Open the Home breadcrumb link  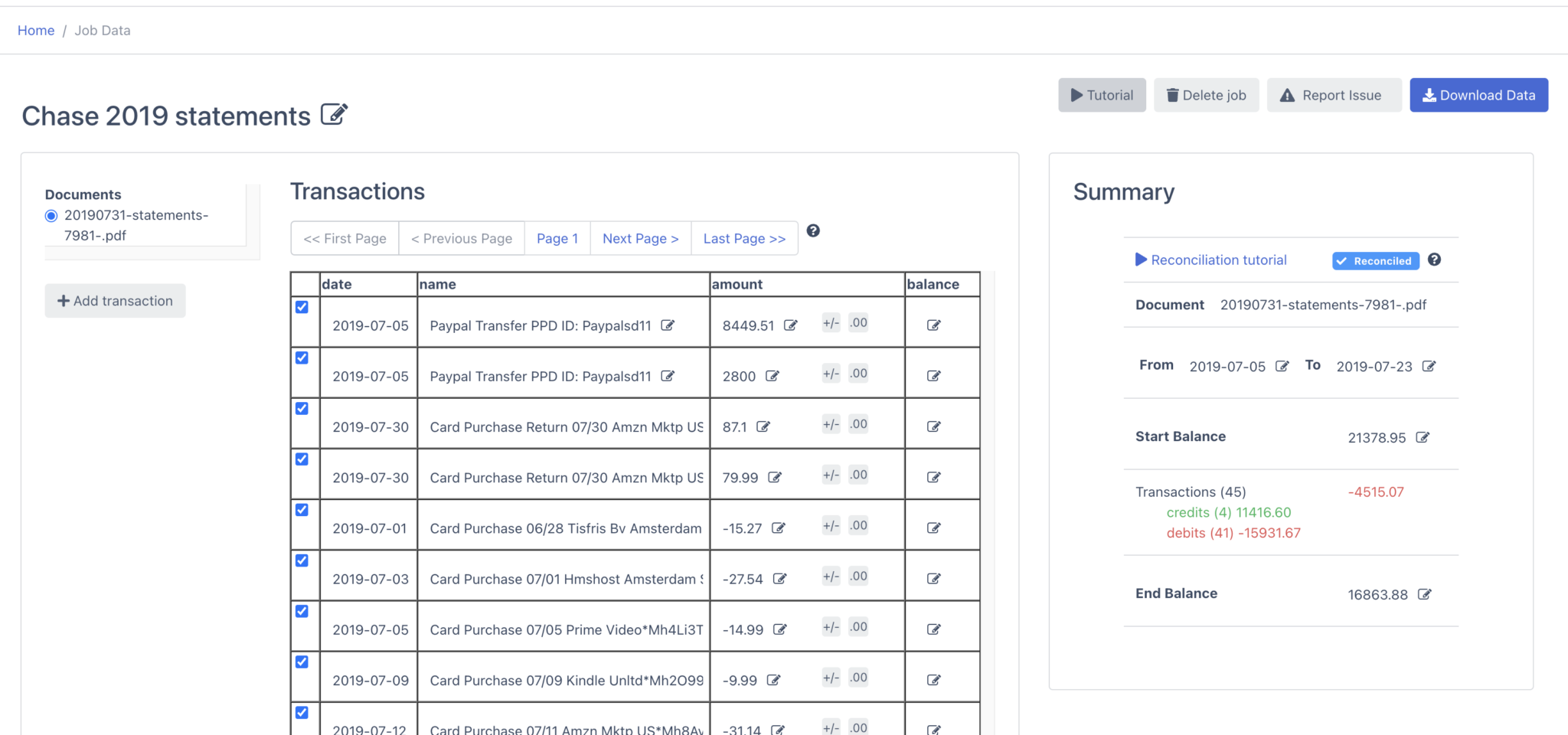coord(35,30)
